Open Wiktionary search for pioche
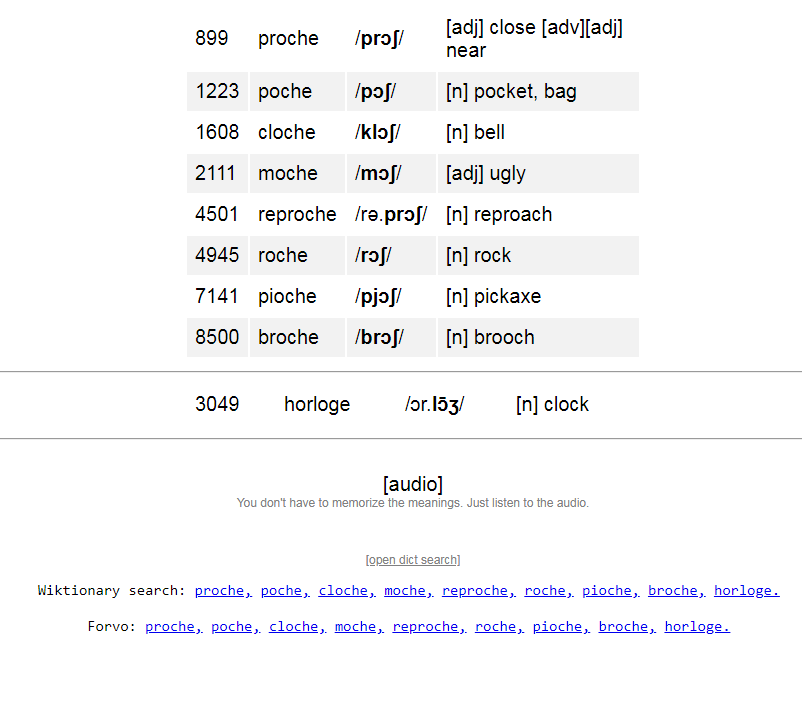The width and height of the screenshot is (802, 725). [x=611, y=590]
